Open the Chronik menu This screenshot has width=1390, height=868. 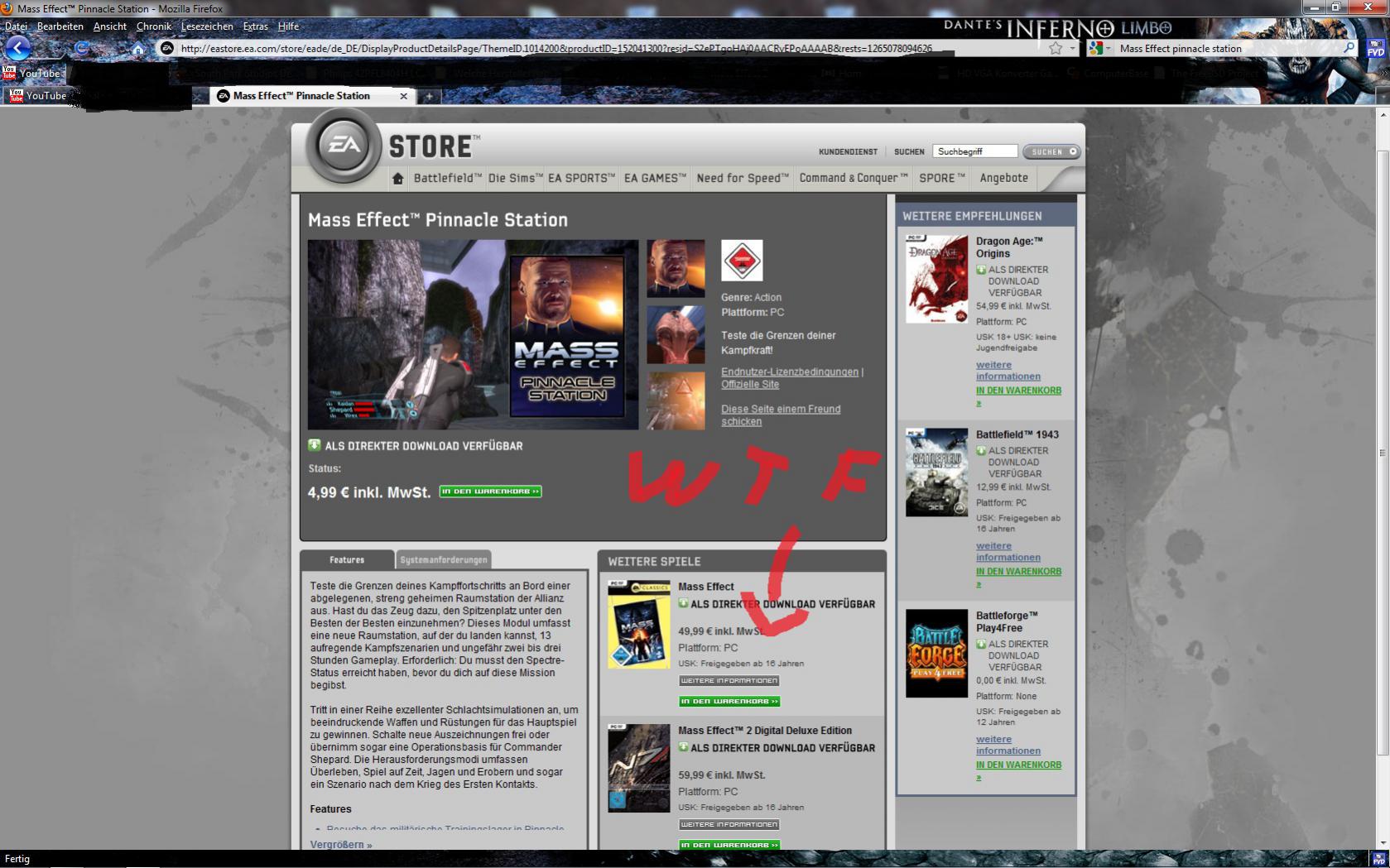[x=154, y=26]
